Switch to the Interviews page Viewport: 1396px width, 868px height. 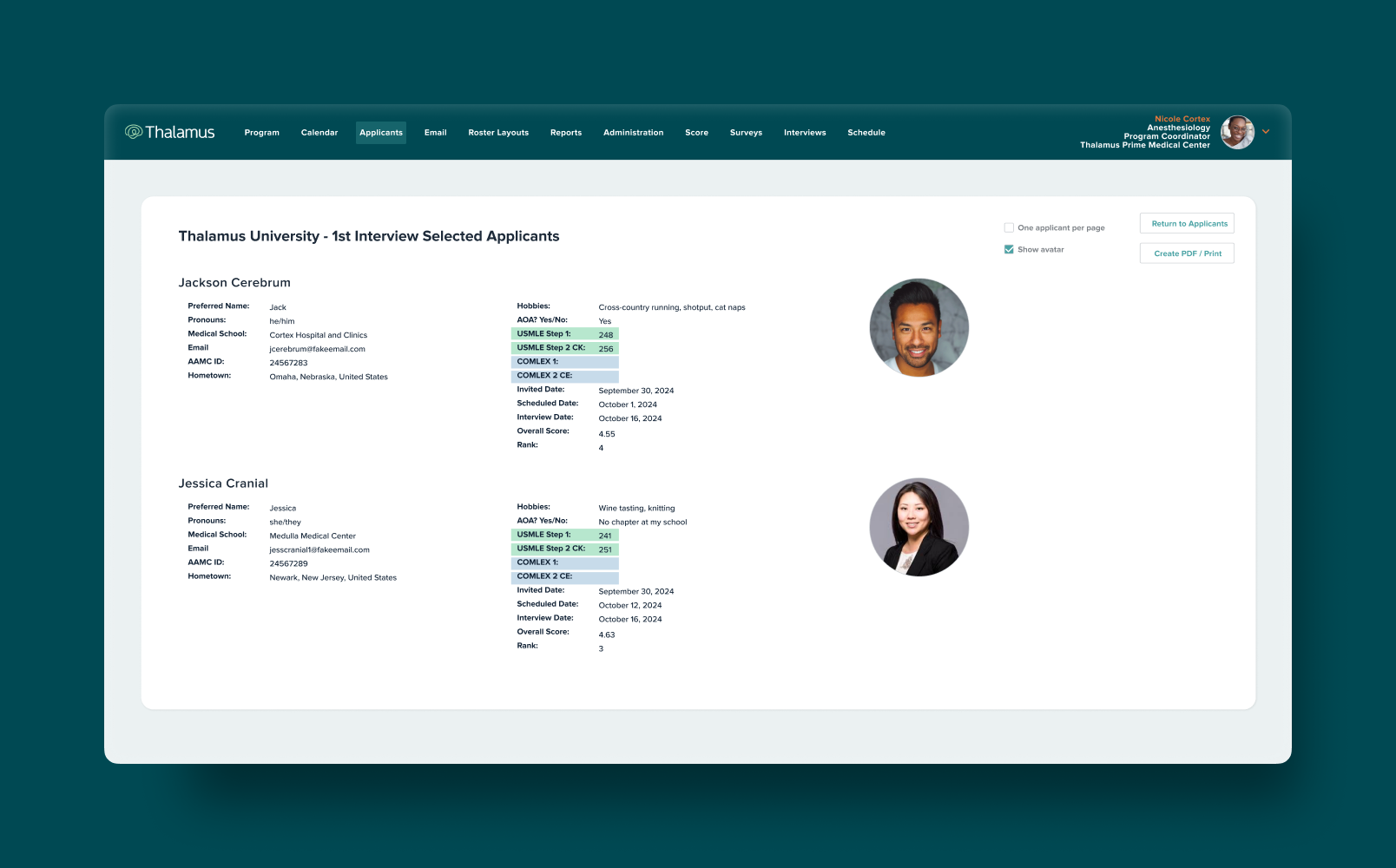tap(805, 133)
